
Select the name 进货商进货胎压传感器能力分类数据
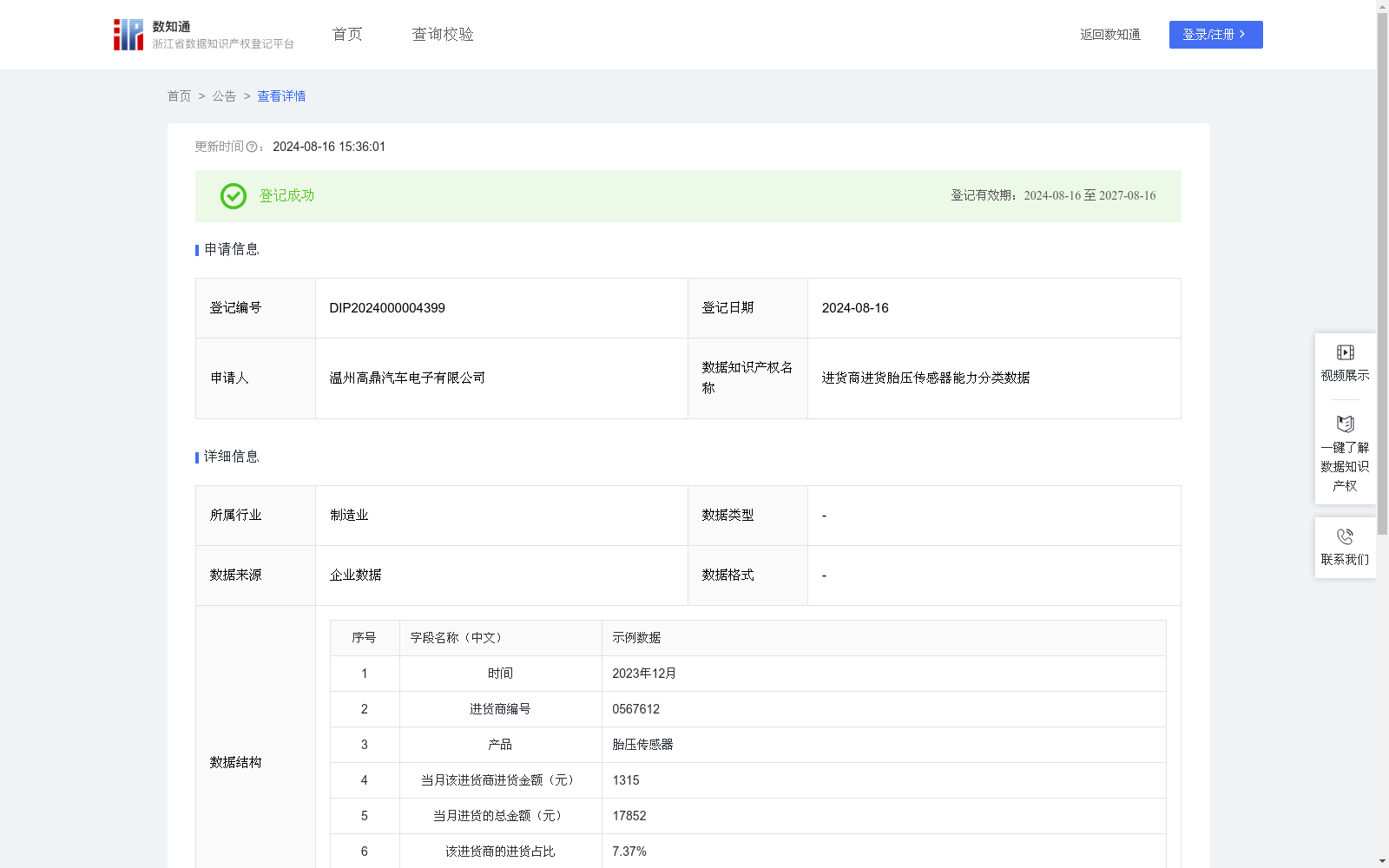tap(925, 378)
